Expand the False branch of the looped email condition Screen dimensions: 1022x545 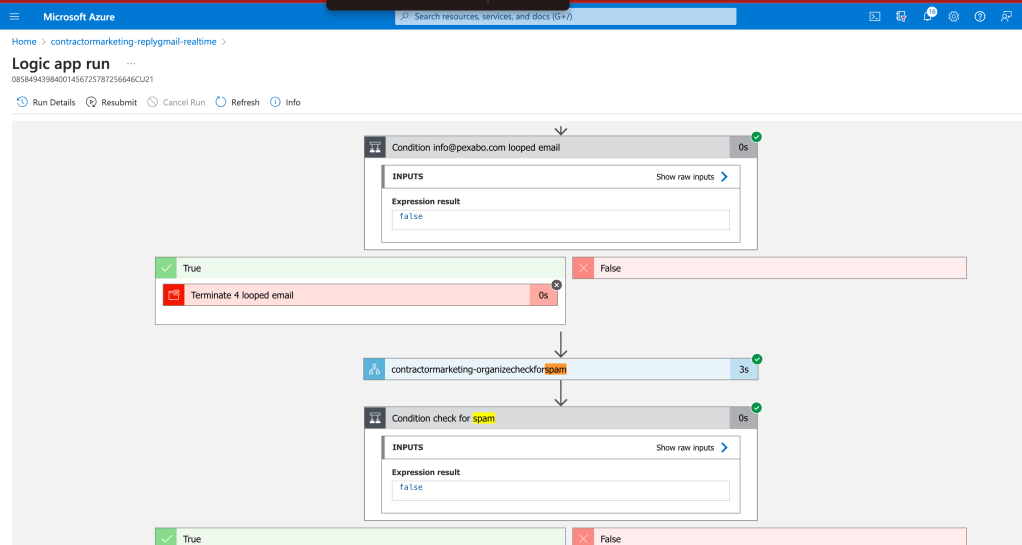point(769,268)
